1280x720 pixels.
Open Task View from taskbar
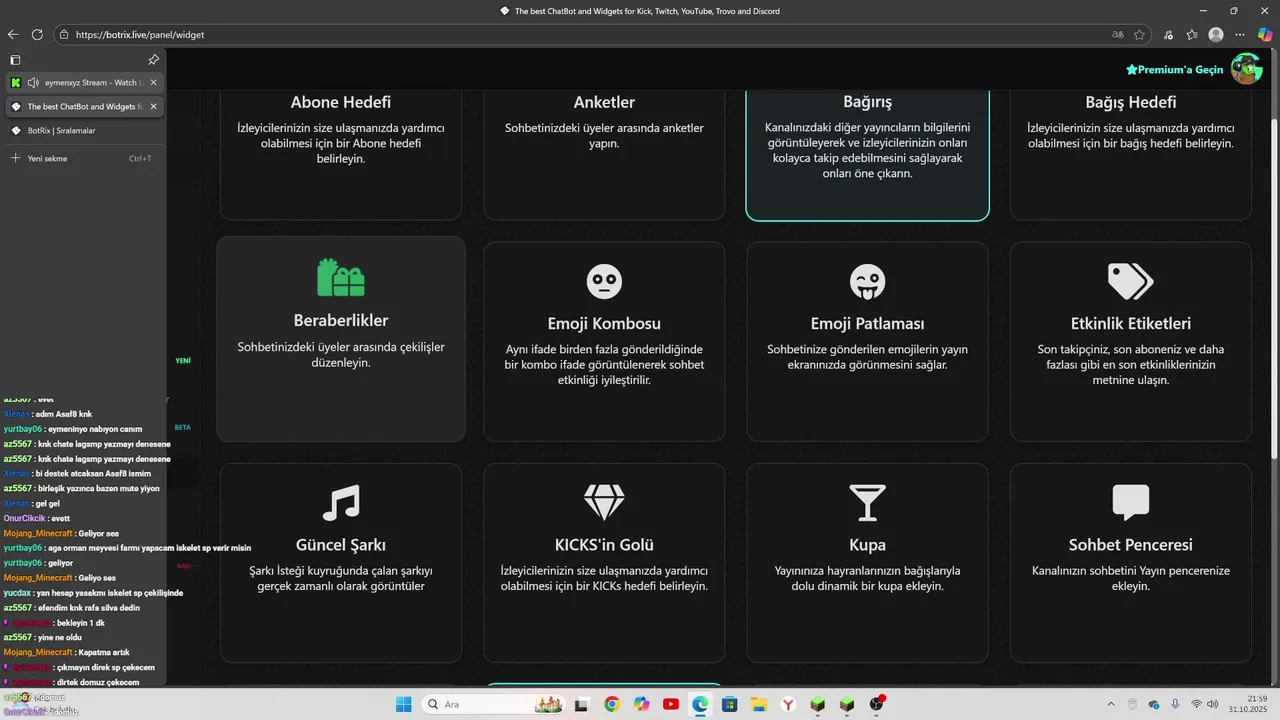tap(582, 704)
